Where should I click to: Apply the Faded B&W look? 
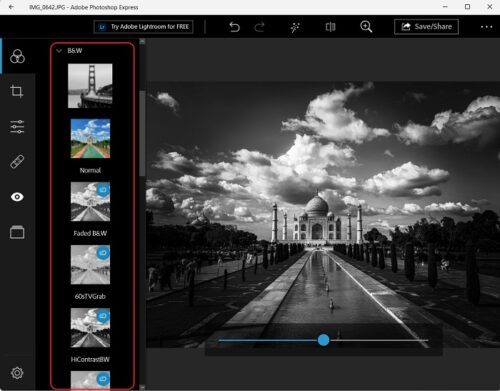click(90, 201)
